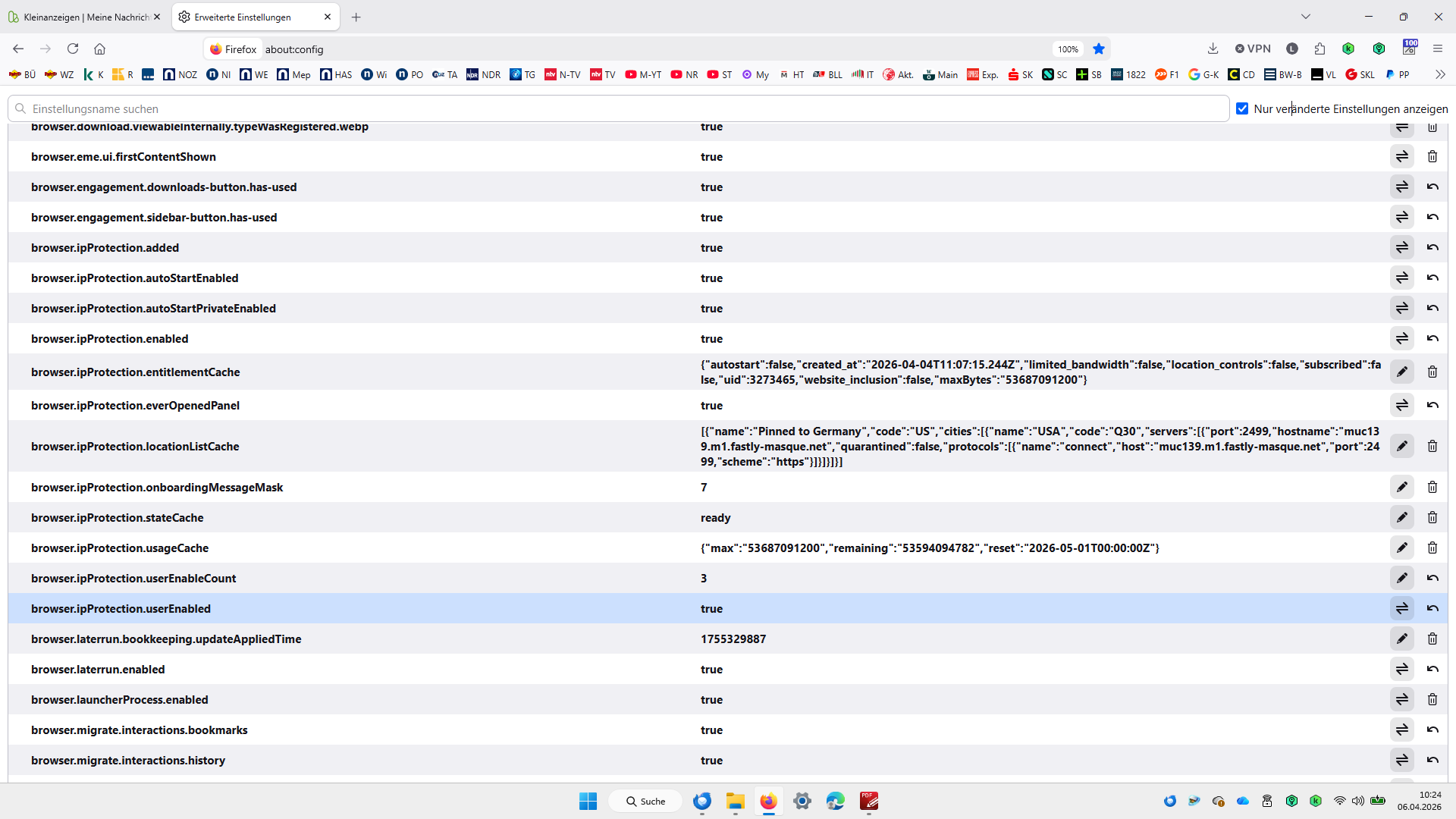The image size is (1456, 819).
Task: Delete browser.ipProtection.locationListCache with trash icon
Action: 1432,446
